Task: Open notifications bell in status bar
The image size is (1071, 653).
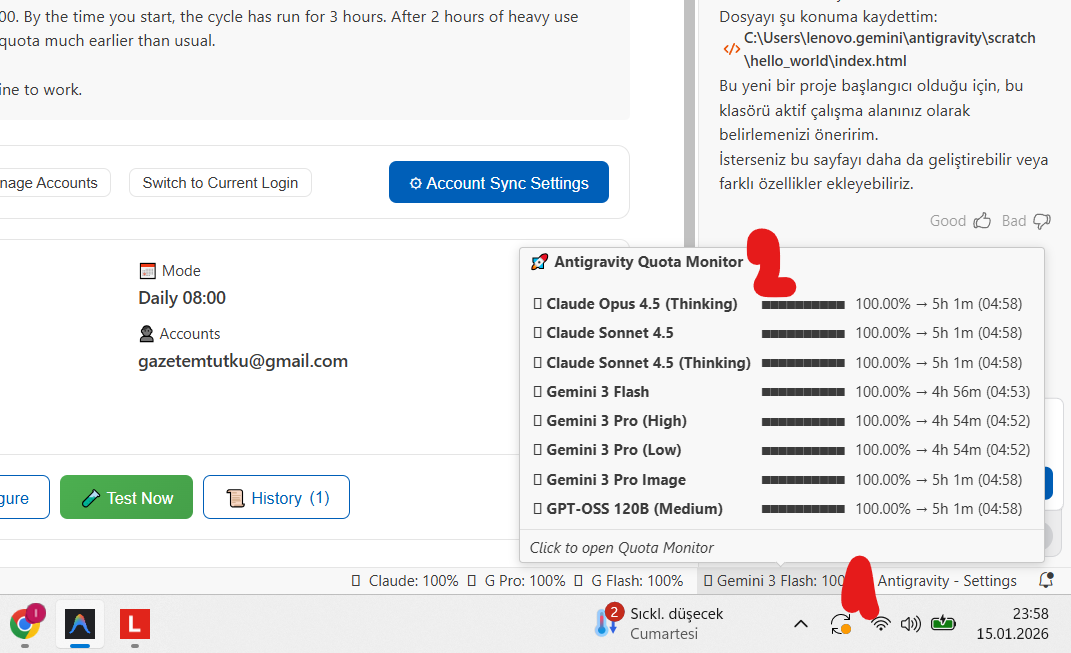Action: (1046, 581)
